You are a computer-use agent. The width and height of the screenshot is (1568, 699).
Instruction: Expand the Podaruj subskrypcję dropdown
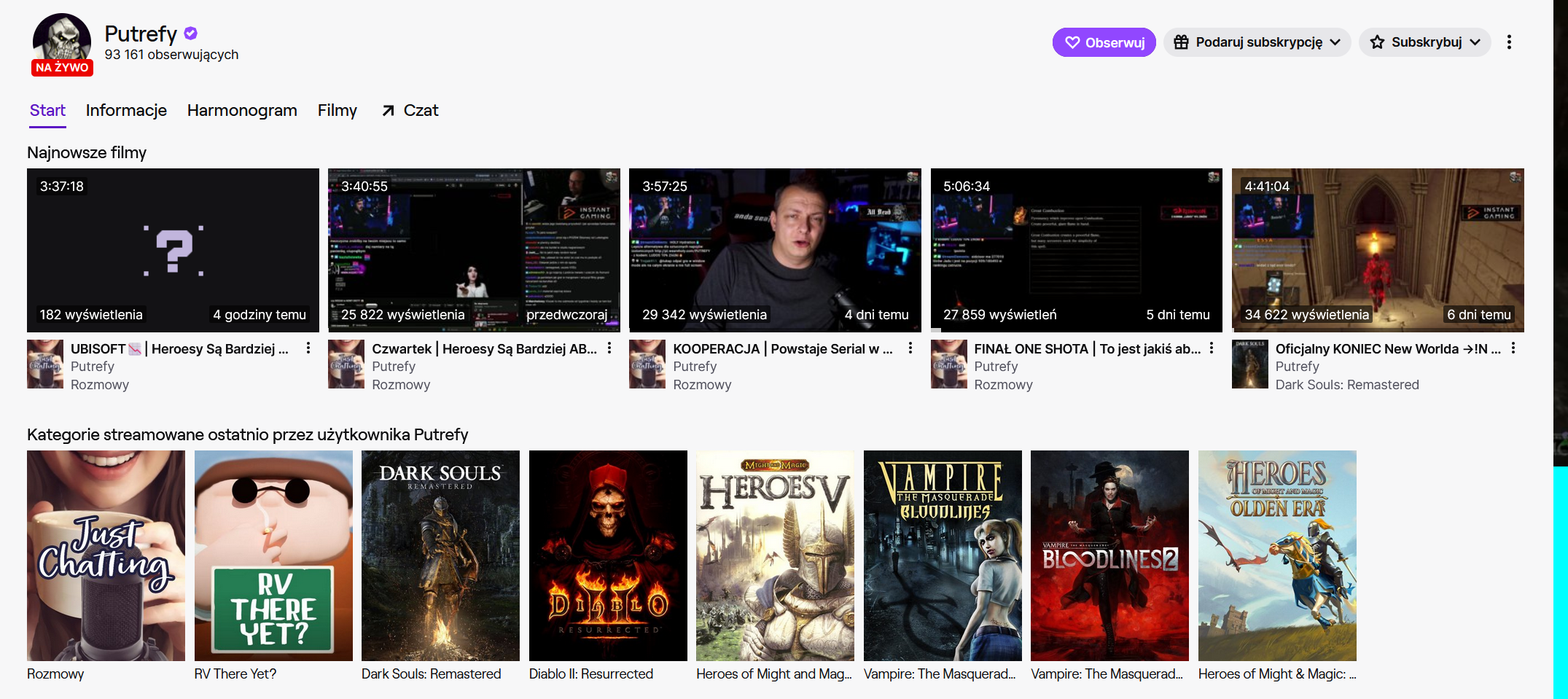1257,42
